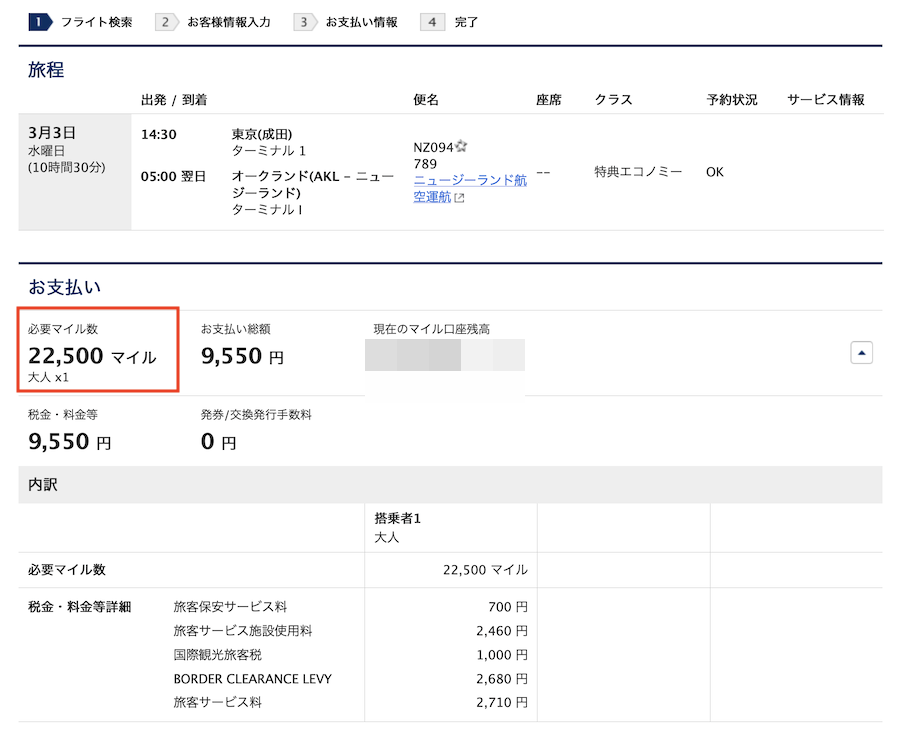Click the Star Alliance icon beside flight NZ094
The height and width of the screenshot is (743, 913).
pyautogui.click(x=462, y=147)
